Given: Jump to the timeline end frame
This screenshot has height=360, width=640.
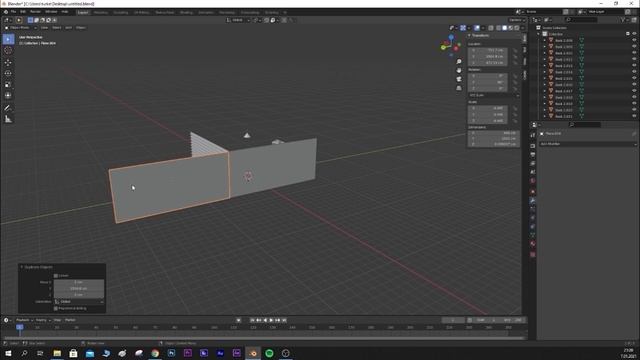Looking at the screenshot, I should [284, 320].
